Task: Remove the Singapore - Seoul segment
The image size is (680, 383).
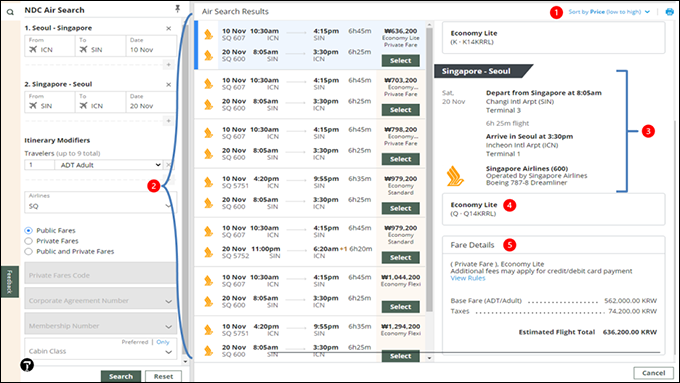Action: 169,85
